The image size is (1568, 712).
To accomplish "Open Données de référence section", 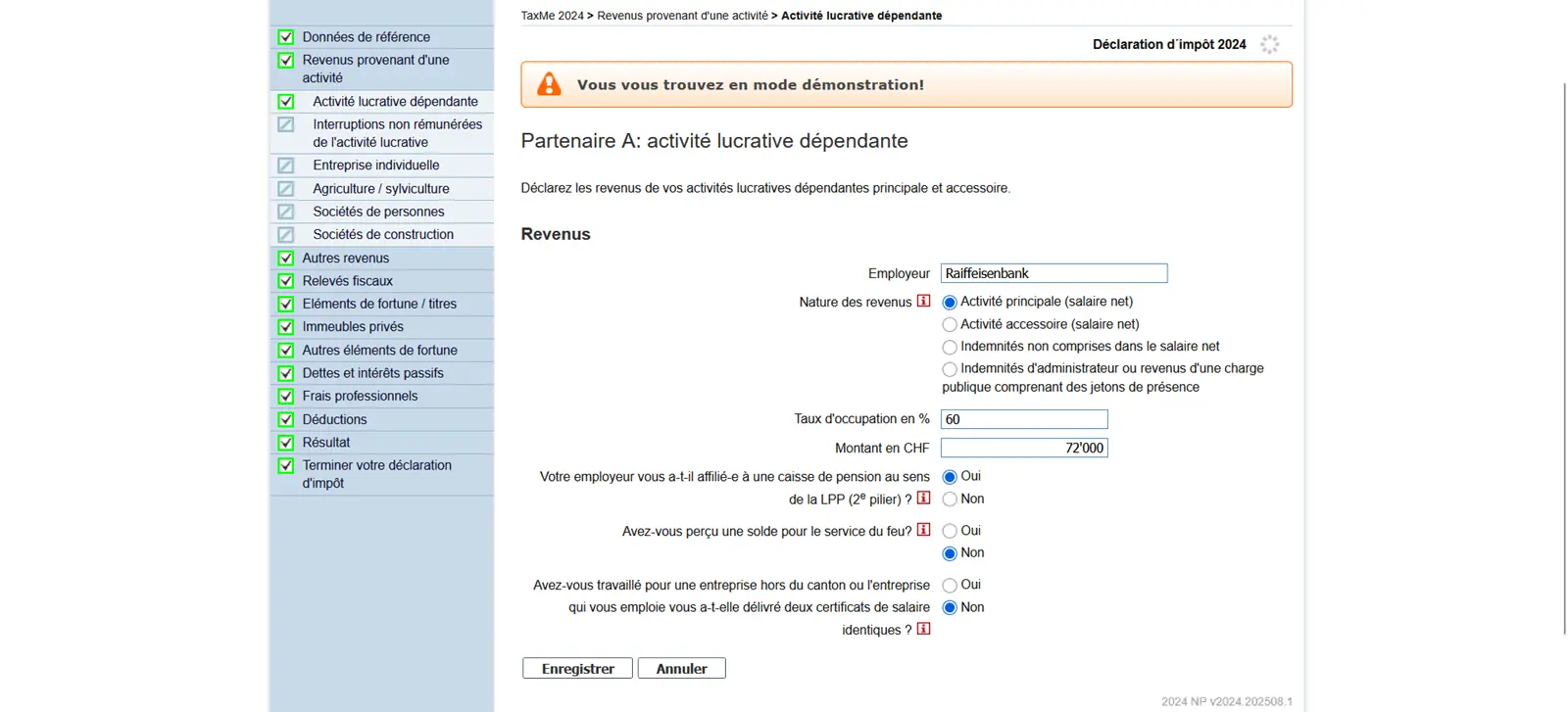I will pos(366,37).
